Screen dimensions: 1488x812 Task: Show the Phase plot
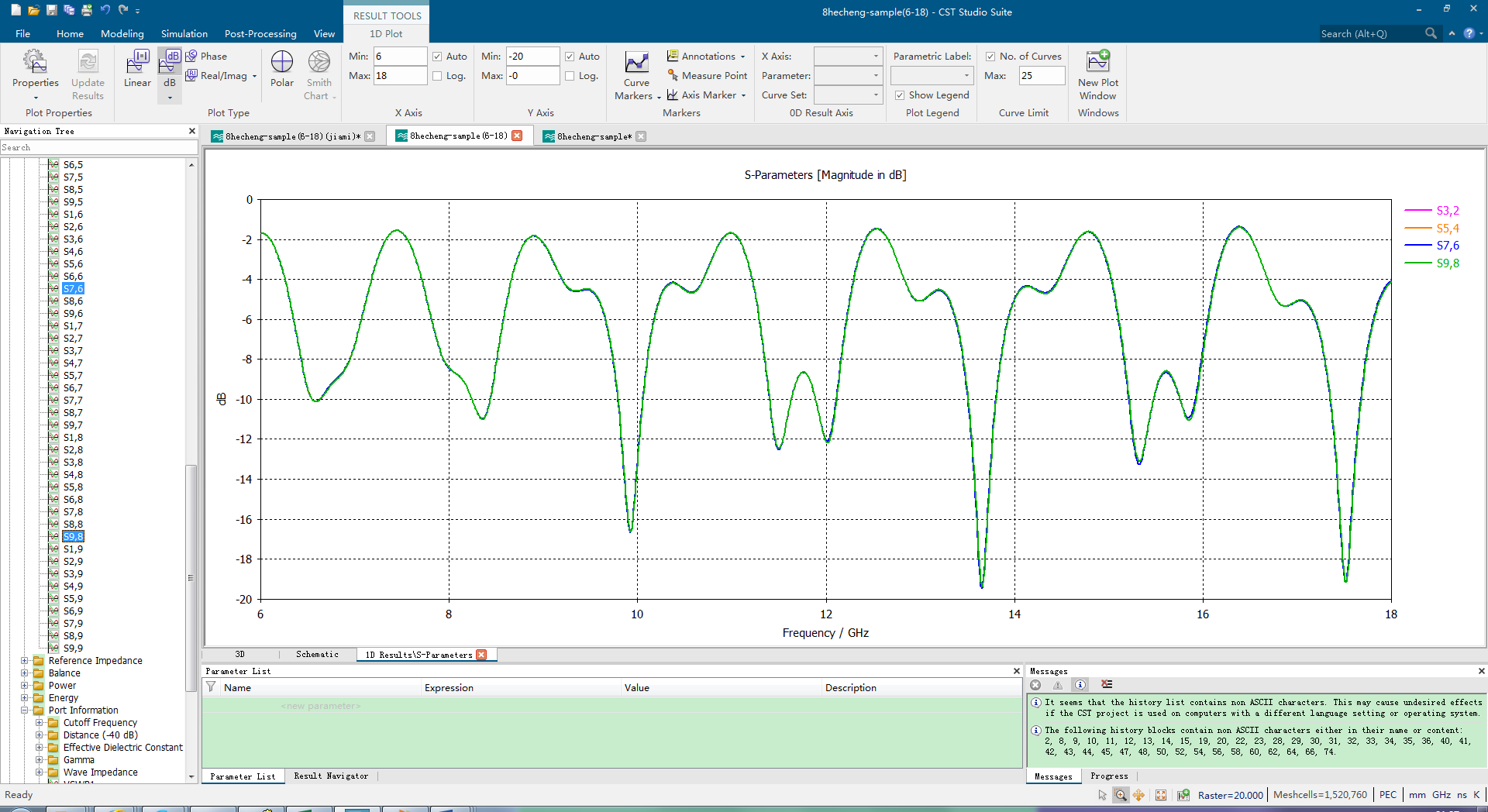click(206, 56)
